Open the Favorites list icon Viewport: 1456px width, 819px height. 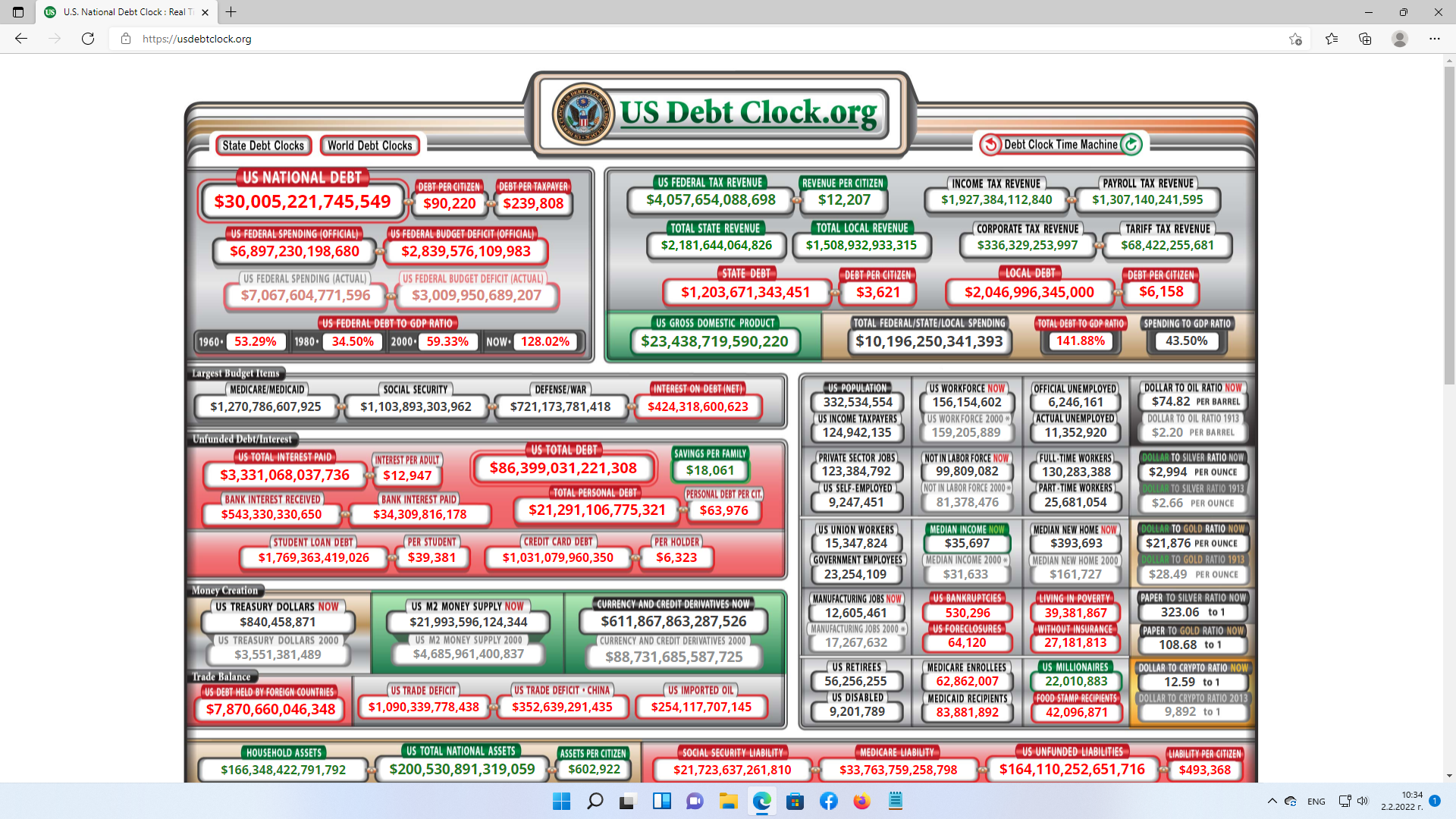[x=1332, y=39]
